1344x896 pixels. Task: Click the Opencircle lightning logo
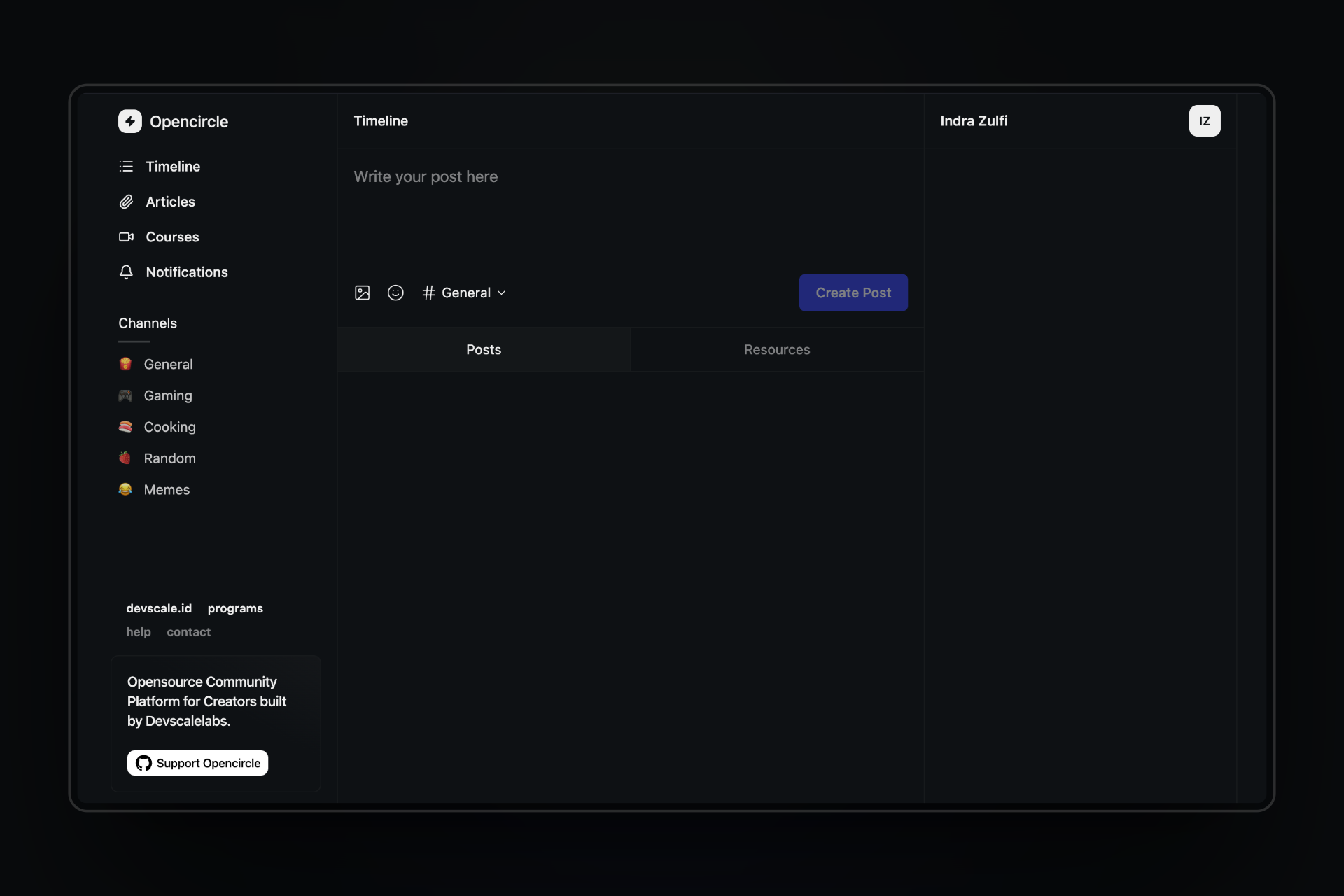(131, 120)
